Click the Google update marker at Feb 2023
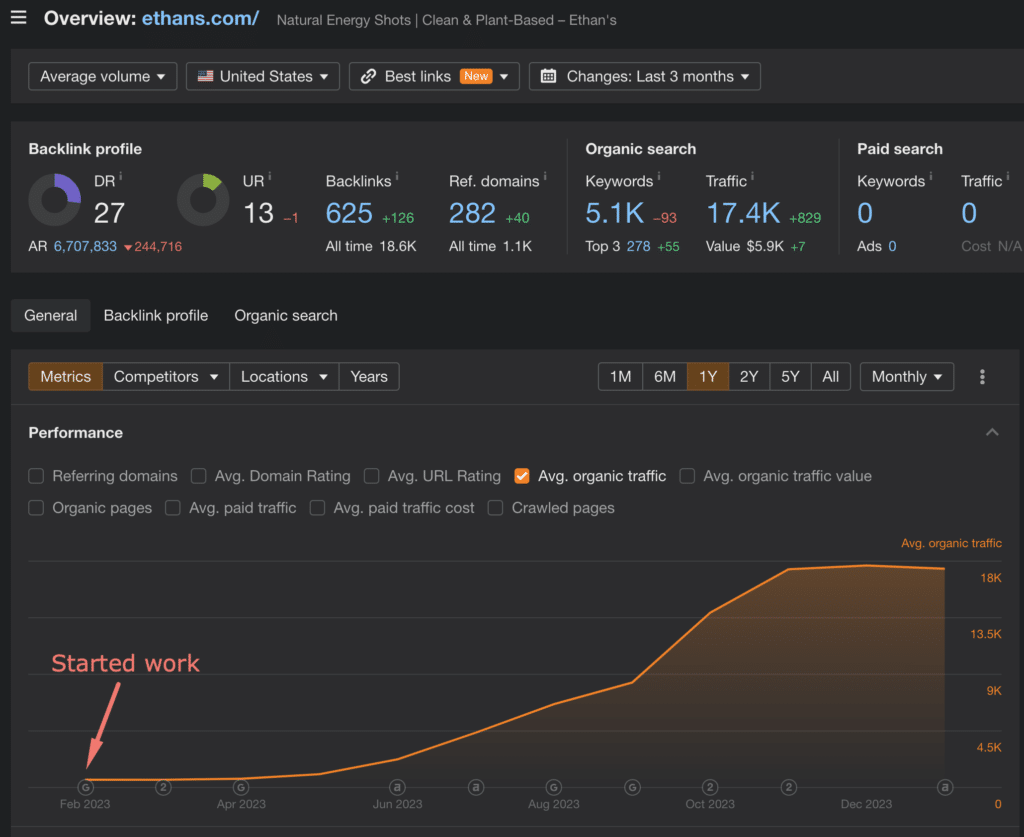The height and width of the screenshot is (837, 1024). coord(86,787)
